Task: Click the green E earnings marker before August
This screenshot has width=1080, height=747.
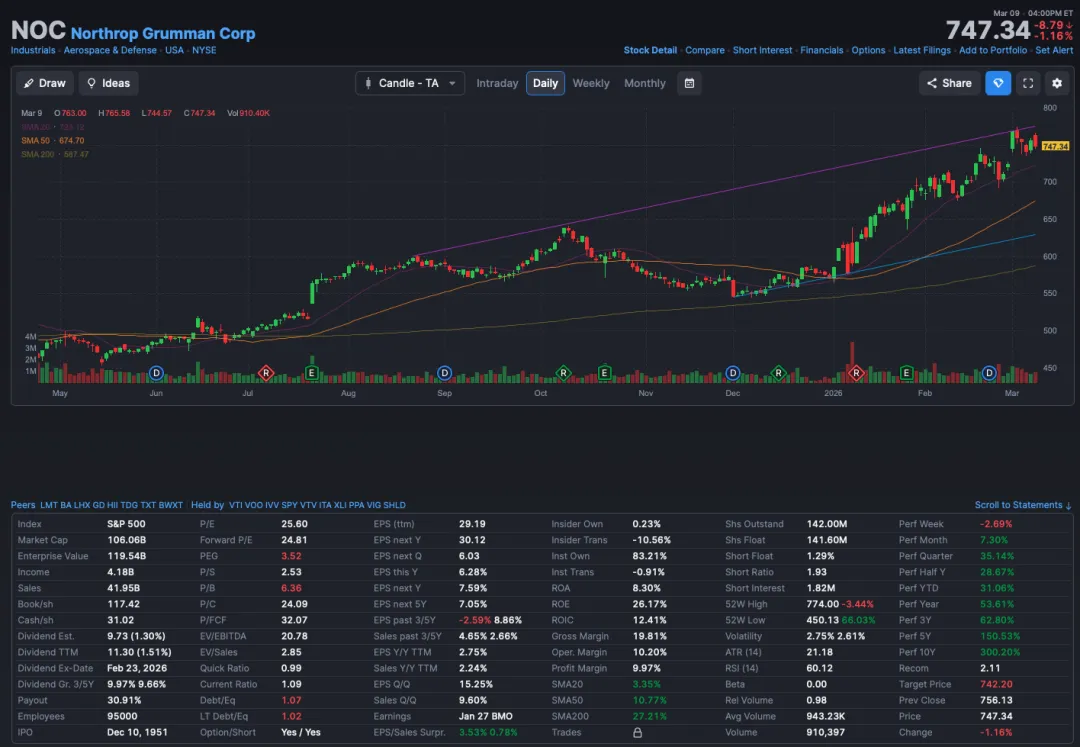Action: tap(311, 373)
